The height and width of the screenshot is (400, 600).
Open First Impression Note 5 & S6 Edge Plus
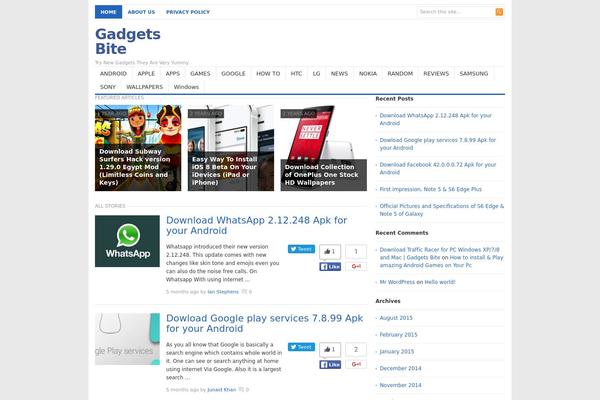pos(430,189)
